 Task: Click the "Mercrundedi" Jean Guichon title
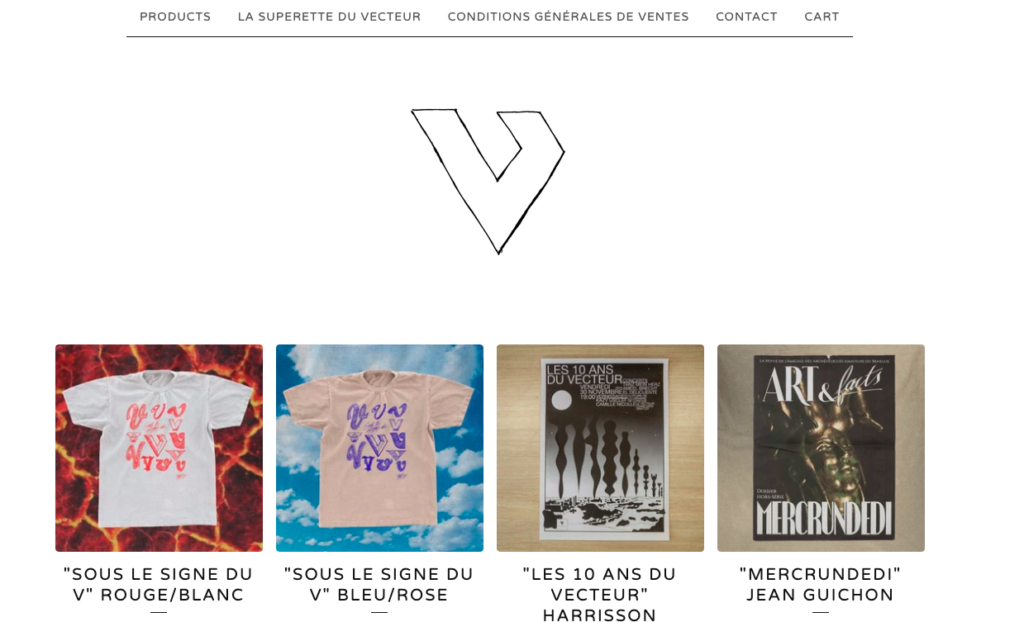(820, 585)
